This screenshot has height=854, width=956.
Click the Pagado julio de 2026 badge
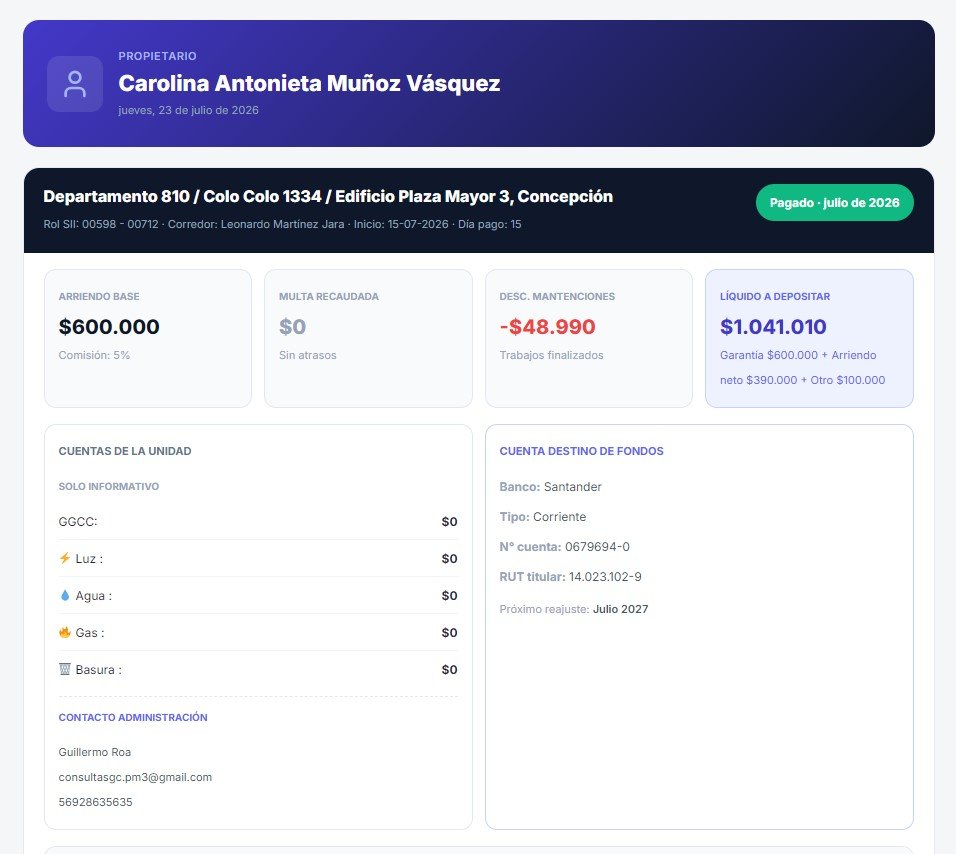(x=835, y=202)
